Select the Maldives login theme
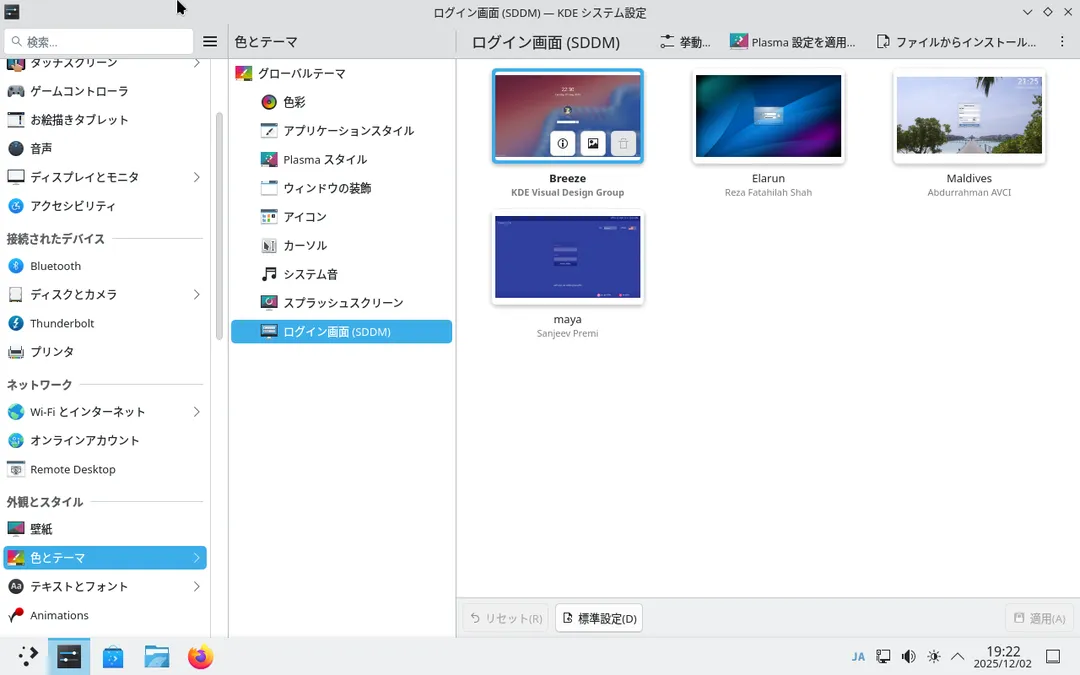This screenshot has width=1080, height=675. [x=968, y=115]
